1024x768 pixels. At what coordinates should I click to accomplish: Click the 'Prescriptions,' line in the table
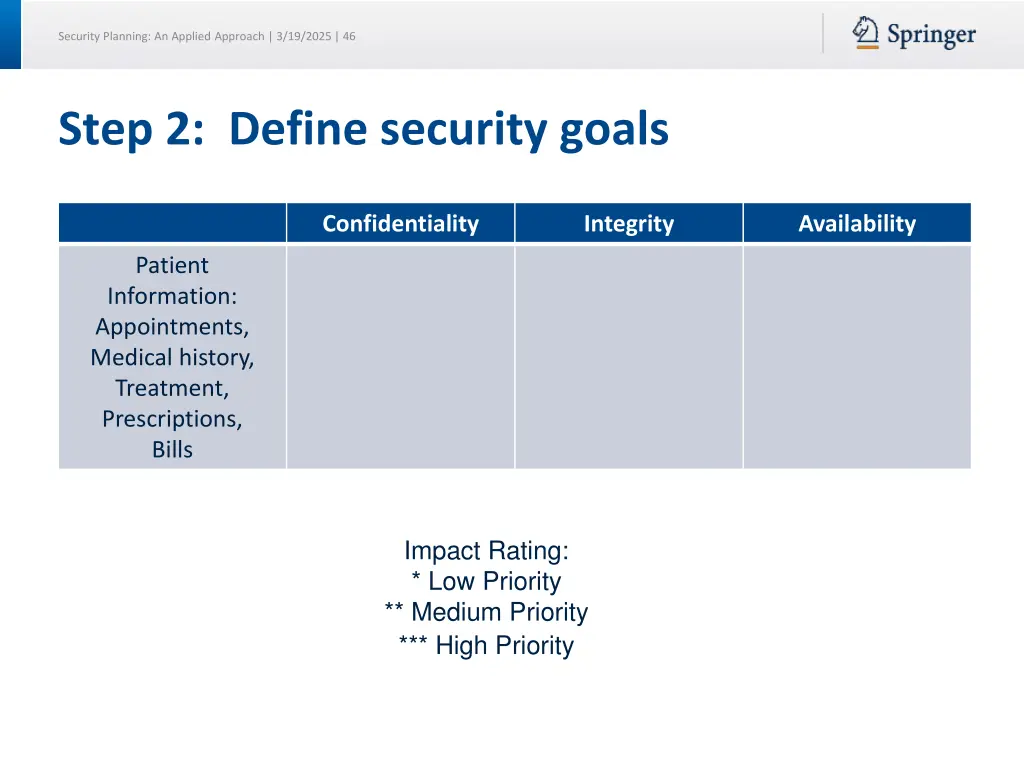[172, 419]
